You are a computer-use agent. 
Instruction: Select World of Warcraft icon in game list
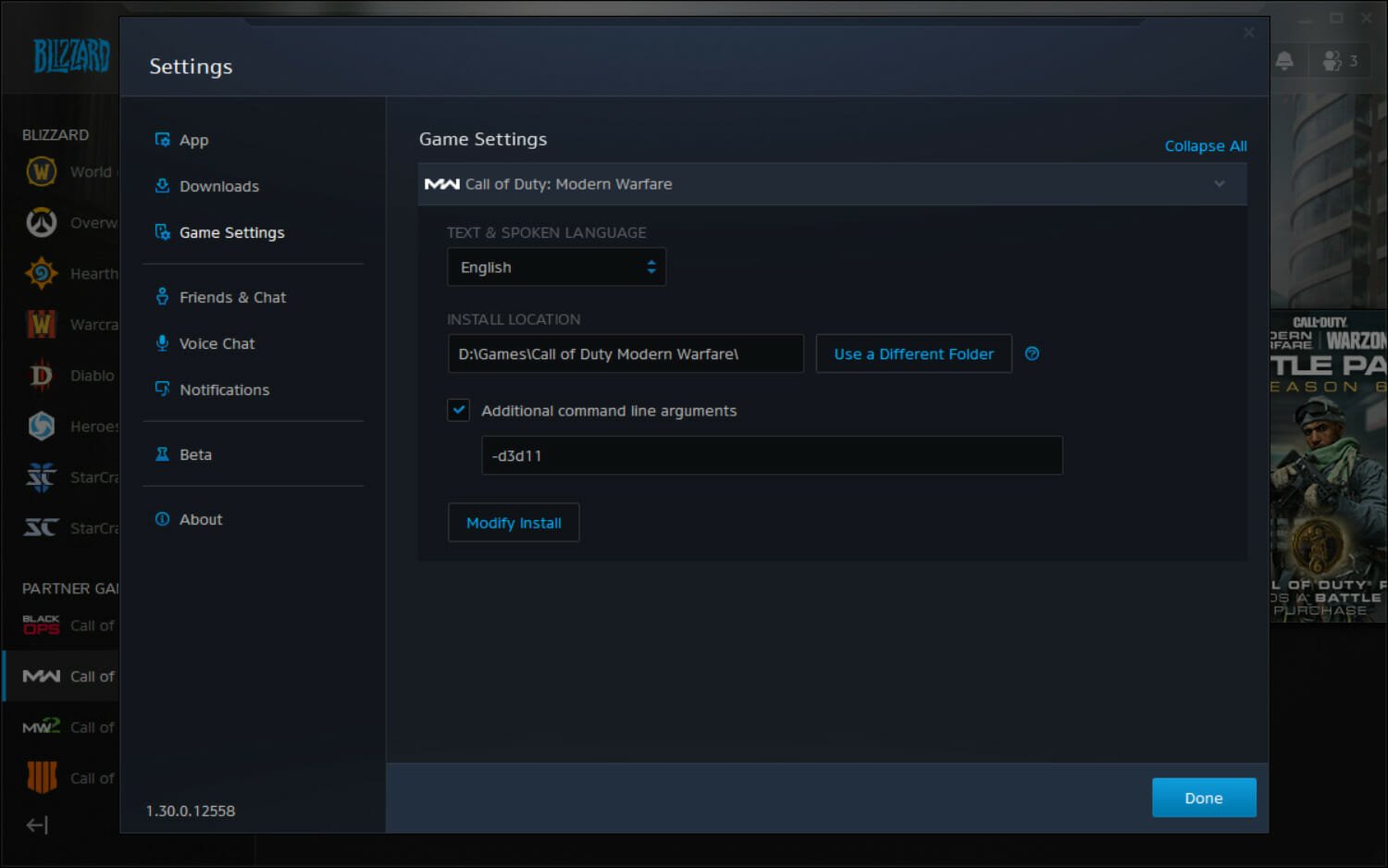tap(41, 171)
